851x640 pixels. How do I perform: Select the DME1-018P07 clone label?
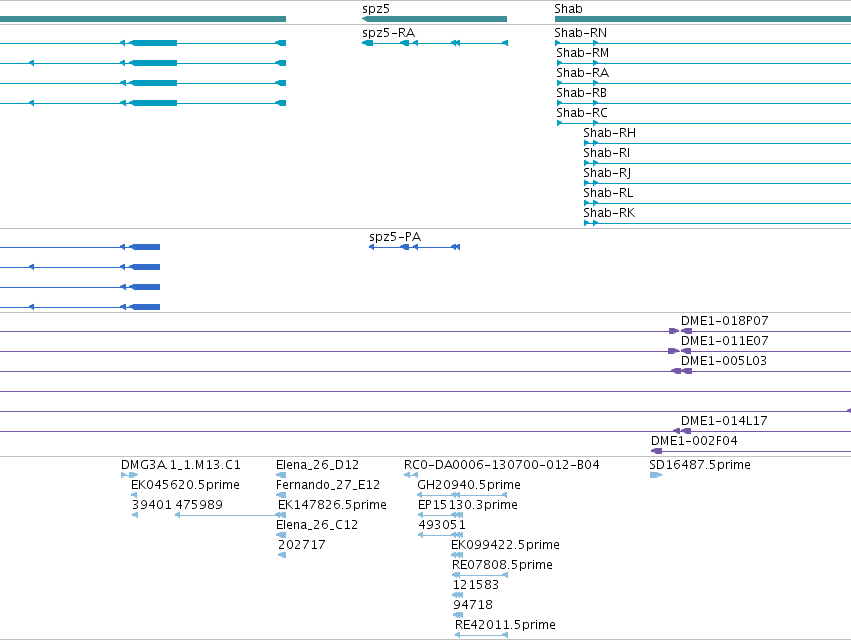(x=725, y=321)
